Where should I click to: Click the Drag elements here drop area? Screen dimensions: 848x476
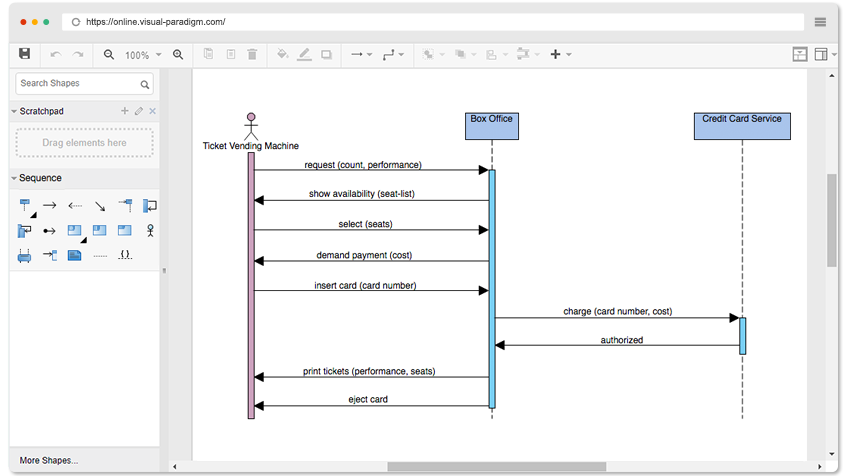[x=84, y=143]
